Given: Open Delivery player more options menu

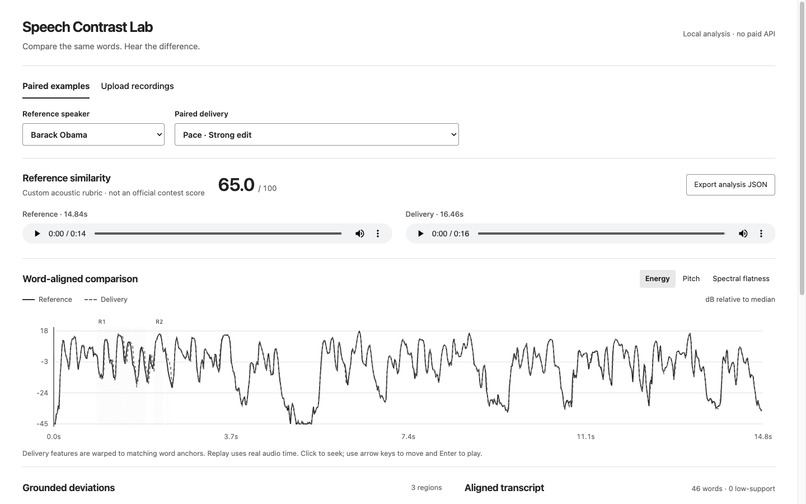Looking at the screenshot, I should click(761, 233).
